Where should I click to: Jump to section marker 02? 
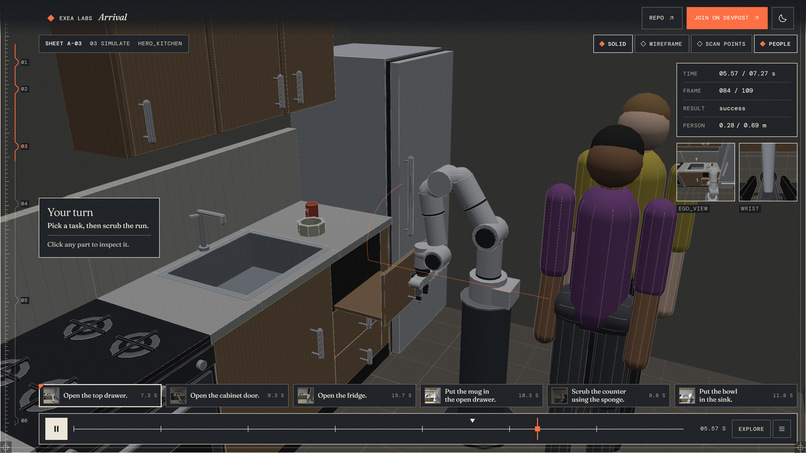click(23, 89)
